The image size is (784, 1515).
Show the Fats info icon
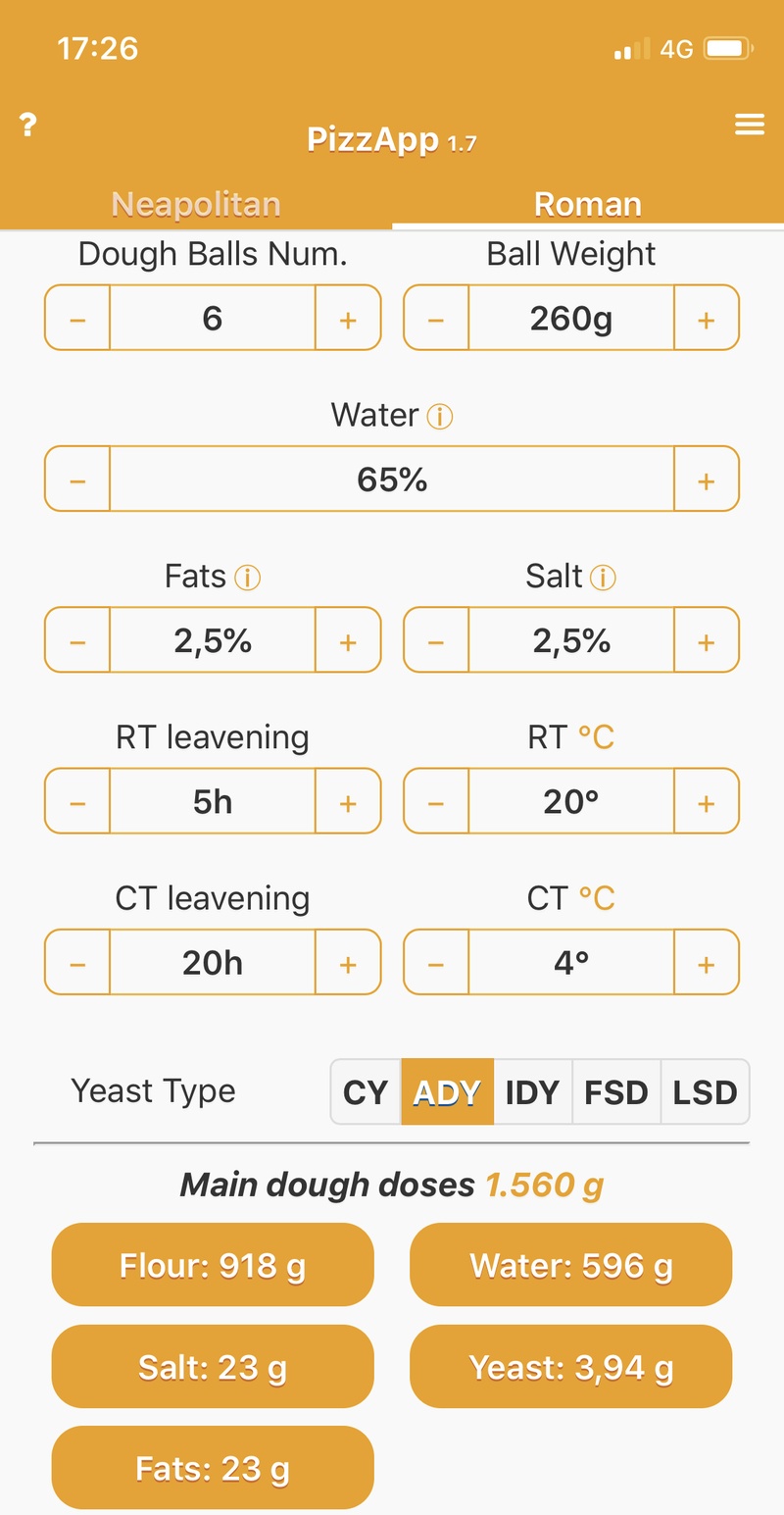pyautogui.click(x=248, y=579)
